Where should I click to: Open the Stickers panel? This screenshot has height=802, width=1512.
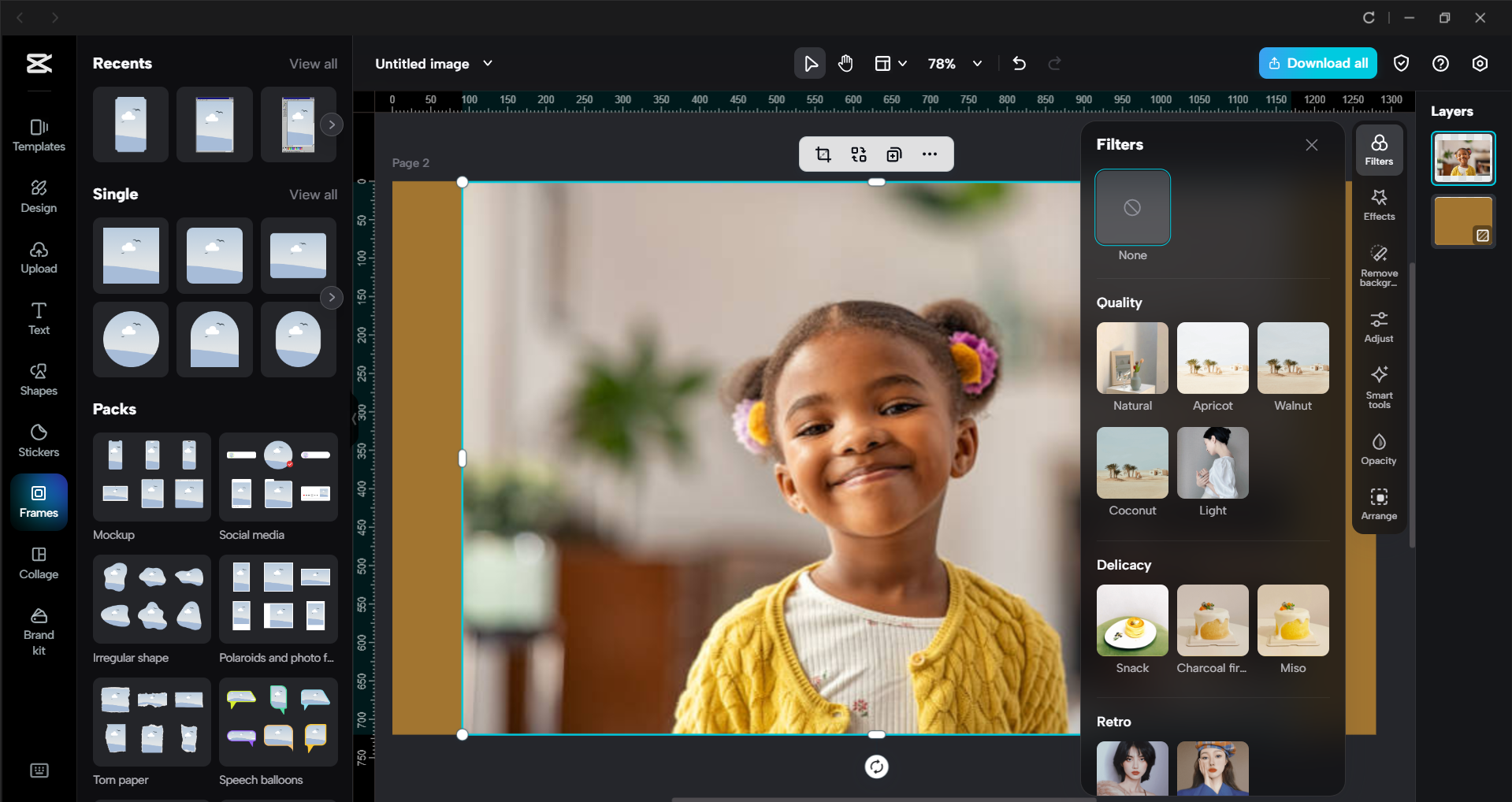tap(38, 440)
